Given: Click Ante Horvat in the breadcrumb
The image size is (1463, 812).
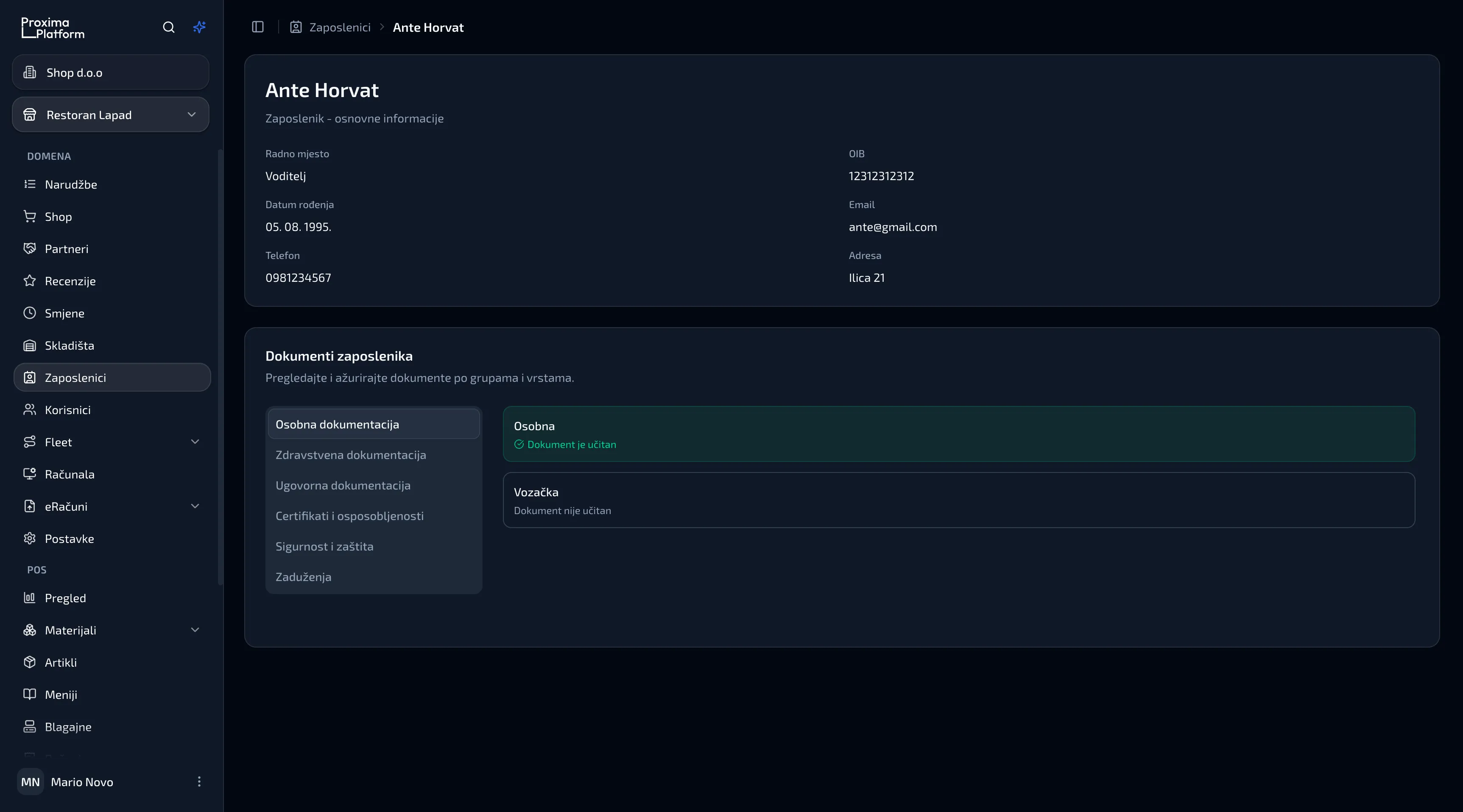Looking at the screenshot, I should click(x=428, y=27).
